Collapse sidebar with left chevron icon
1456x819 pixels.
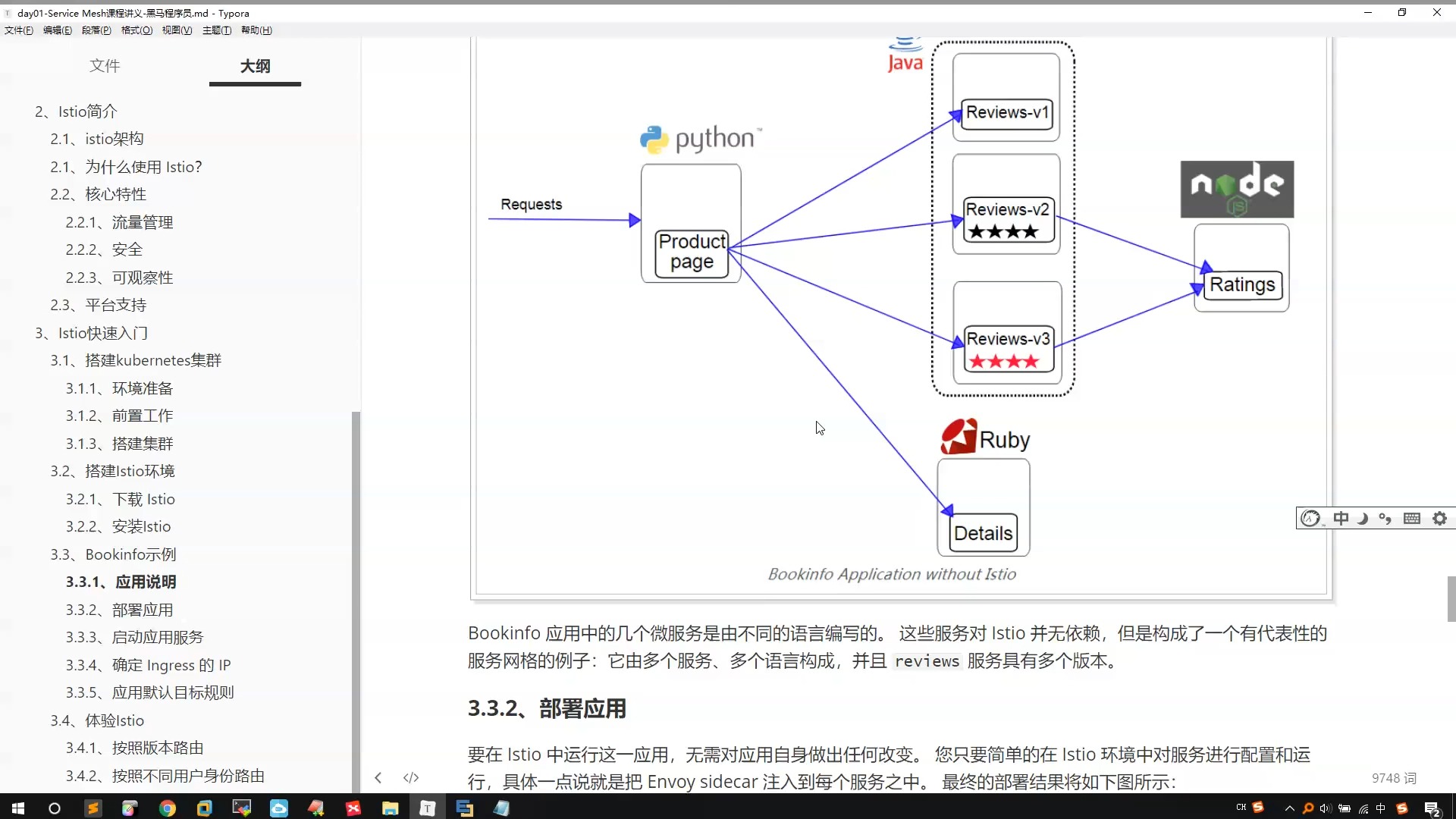coord(378,777)
